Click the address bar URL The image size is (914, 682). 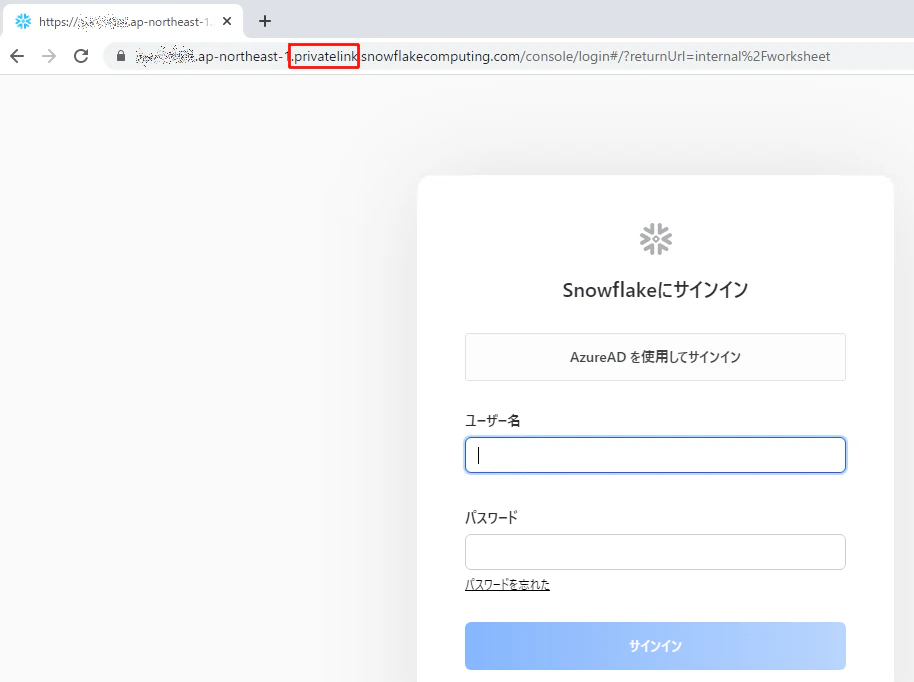click(483, 56)
